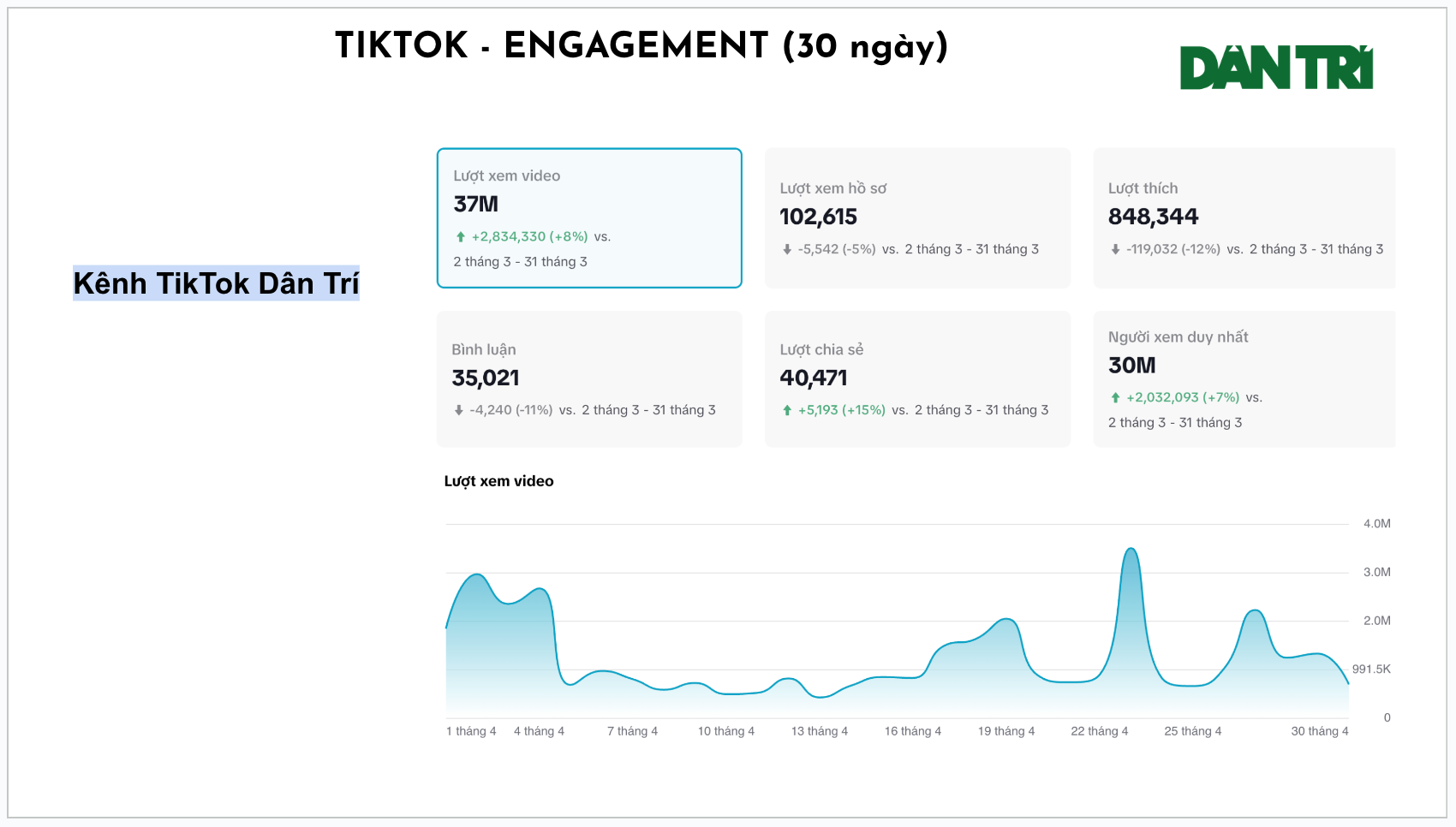The height and width of the screenshot is (827, 1456).
Task: Click the +5,193 (+15%) change text
Action: pos(842,411)
